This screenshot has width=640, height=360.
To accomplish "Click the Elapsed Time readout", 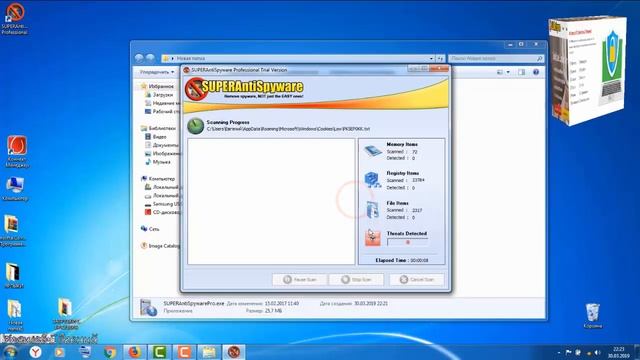I will 402,260.
